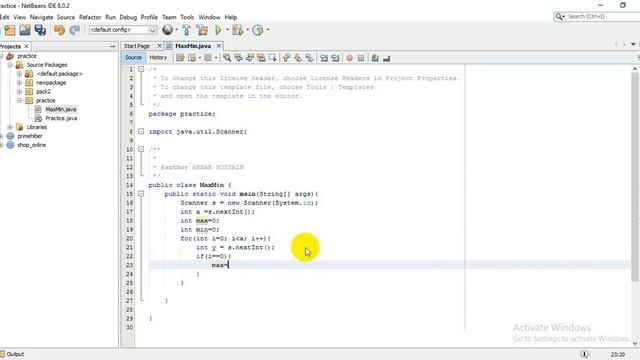Click the Shift Line Right icon
The image size is (640, 360).
tap(335, 58)
